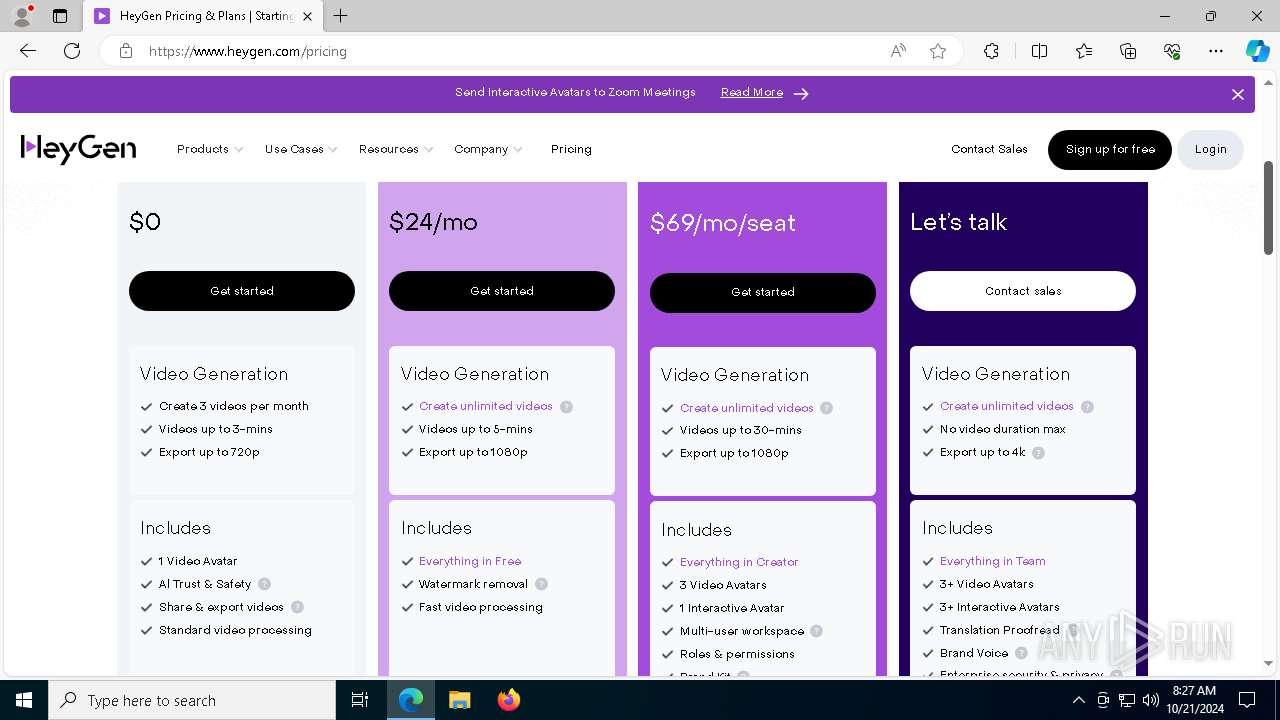Open File Explorer from taskbar
This screenshot has width=1280, height=720.
click(459, 700)
